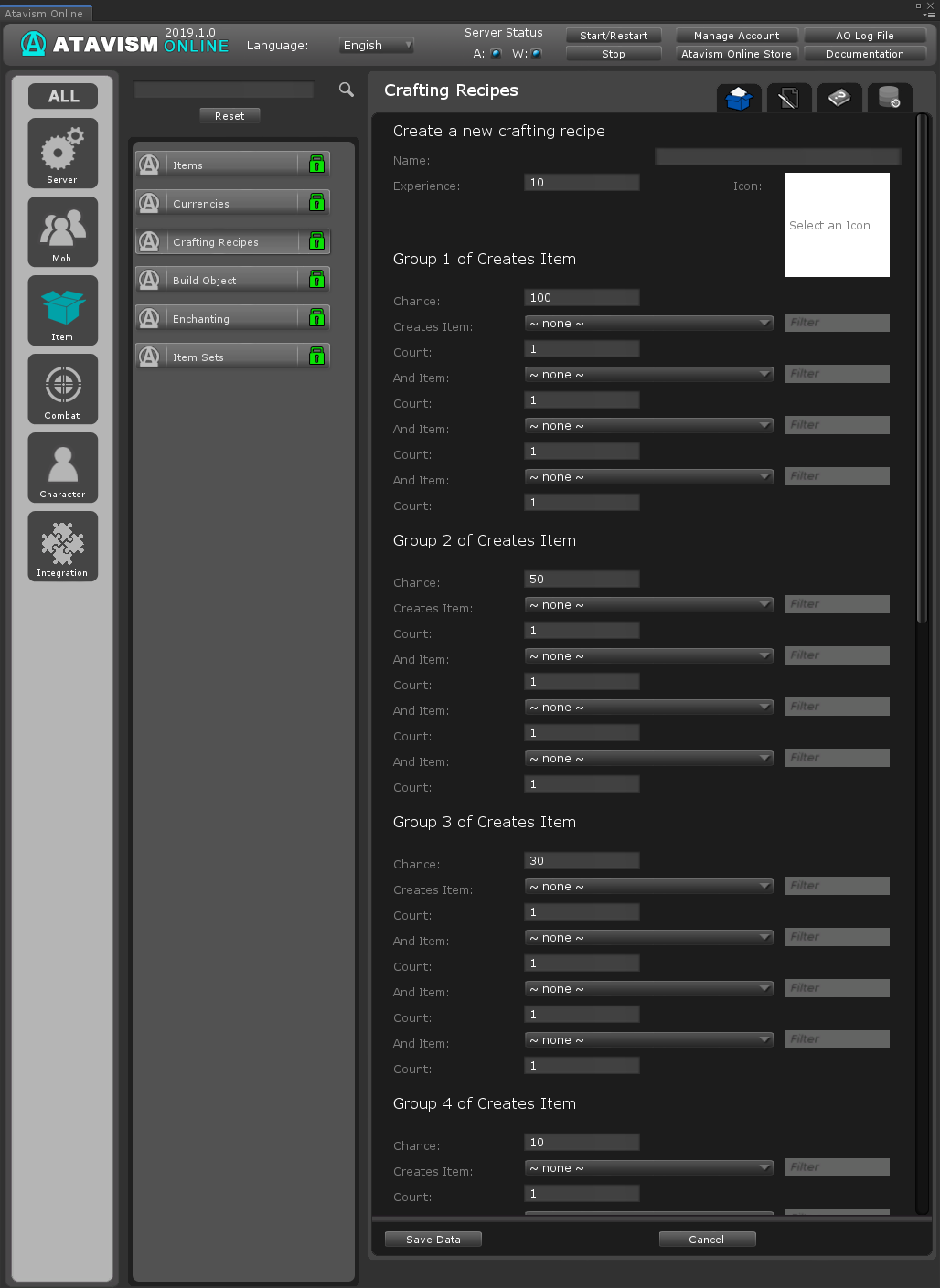Open the Character category
Viewport: 940px width, 1288px height.
(x=62, y=467)
